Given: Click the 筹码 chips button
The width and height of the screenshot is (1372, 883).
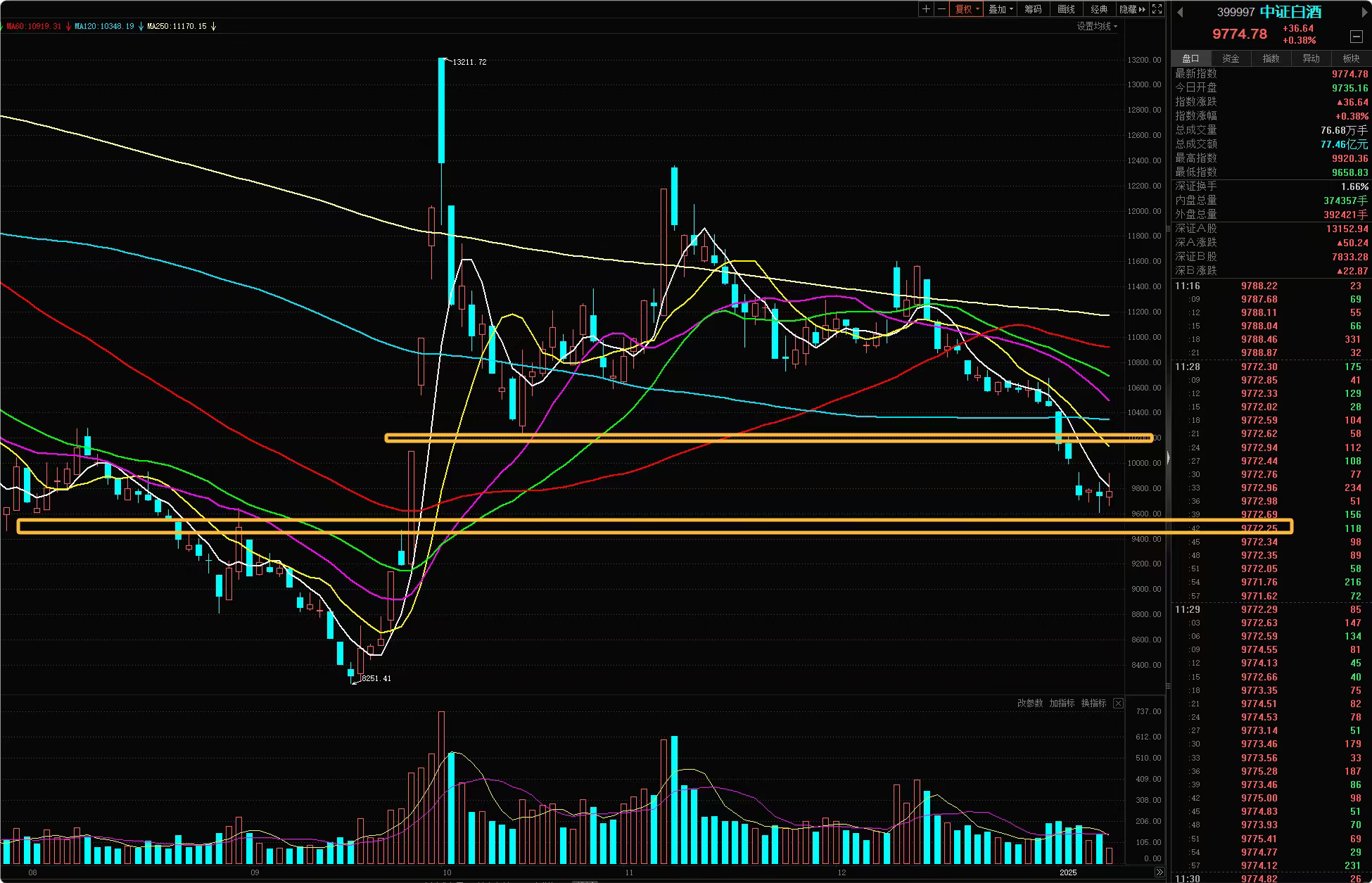Looking at the screenshot, I should click(1033, 9).
